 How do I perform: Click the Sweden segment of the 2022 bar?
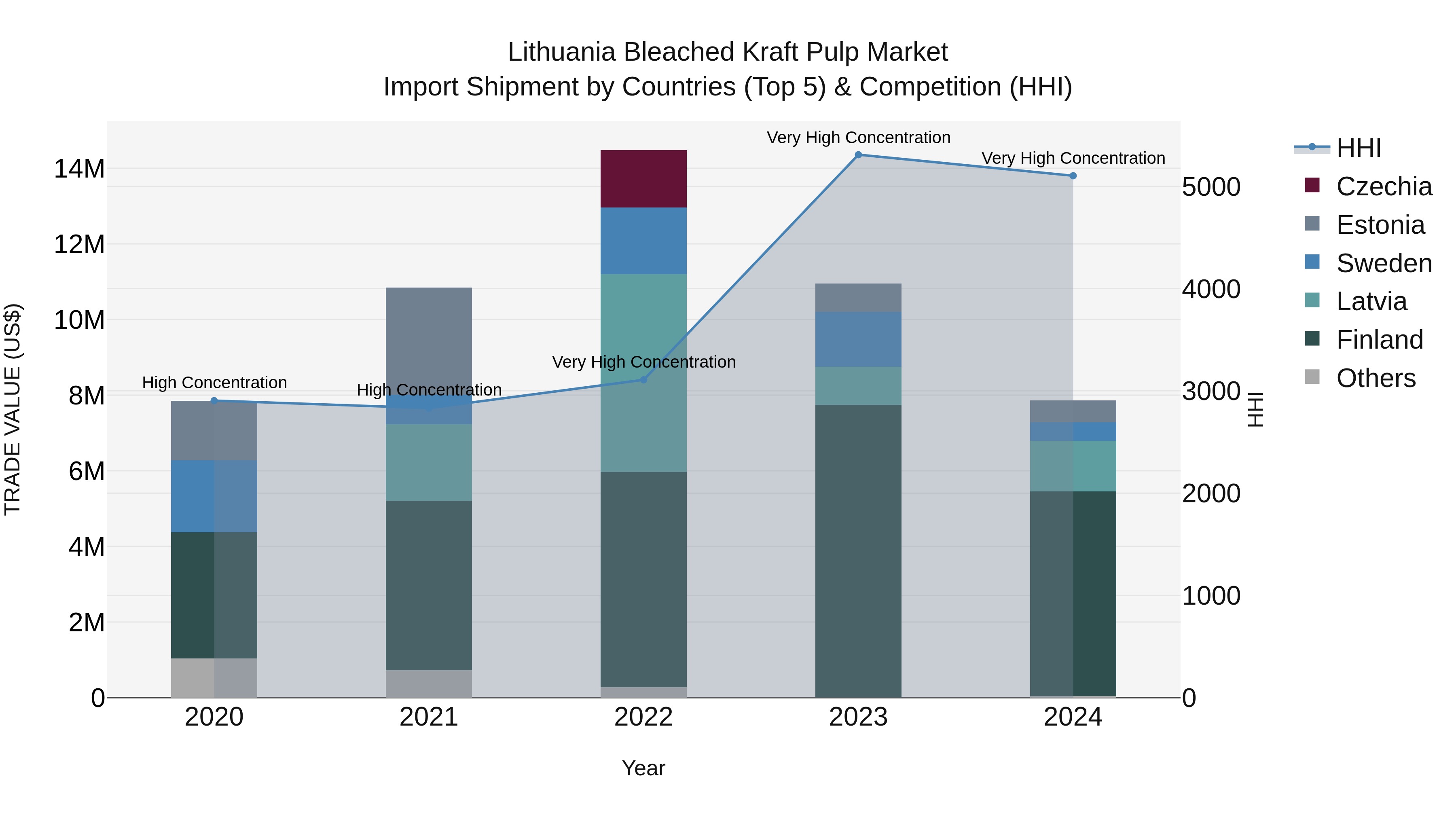pos(643,241)
